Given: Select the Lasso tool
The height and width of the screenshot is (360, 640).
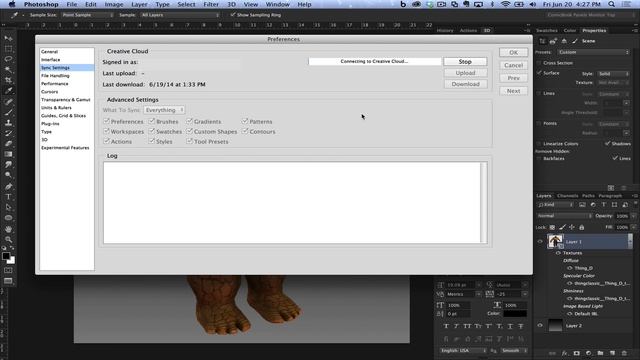Looking at the screenshot, I should coord(8,59).
